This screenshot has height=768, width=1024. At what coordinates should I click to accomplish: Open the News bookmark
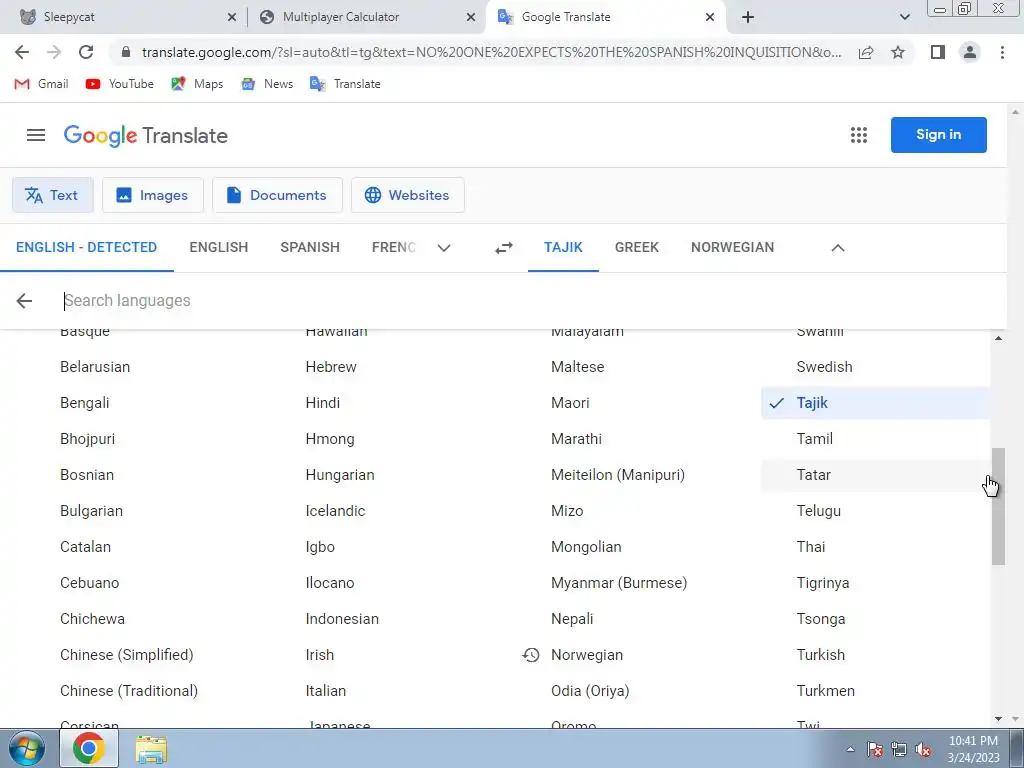(267, 84)
